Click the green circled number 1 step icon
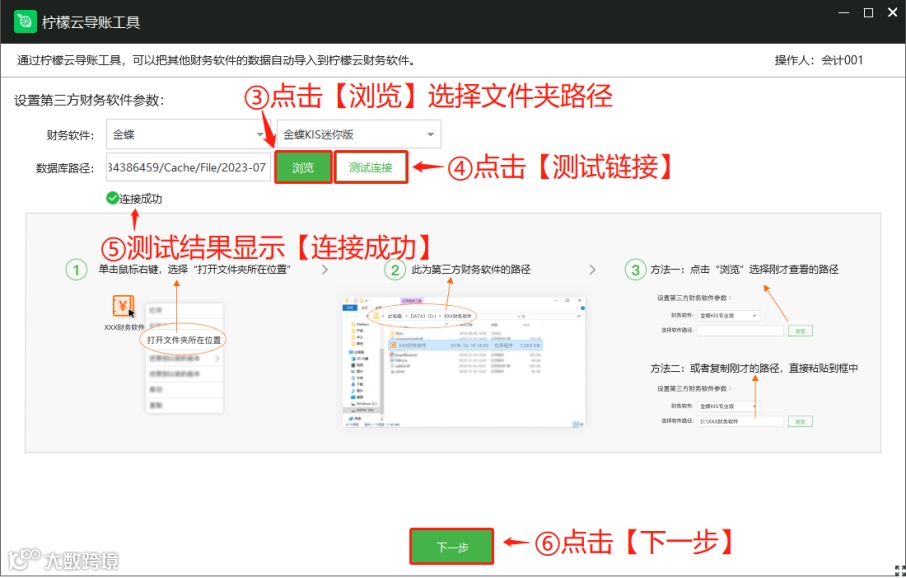This screenshot has height=578, width=906. click(76, 270)
